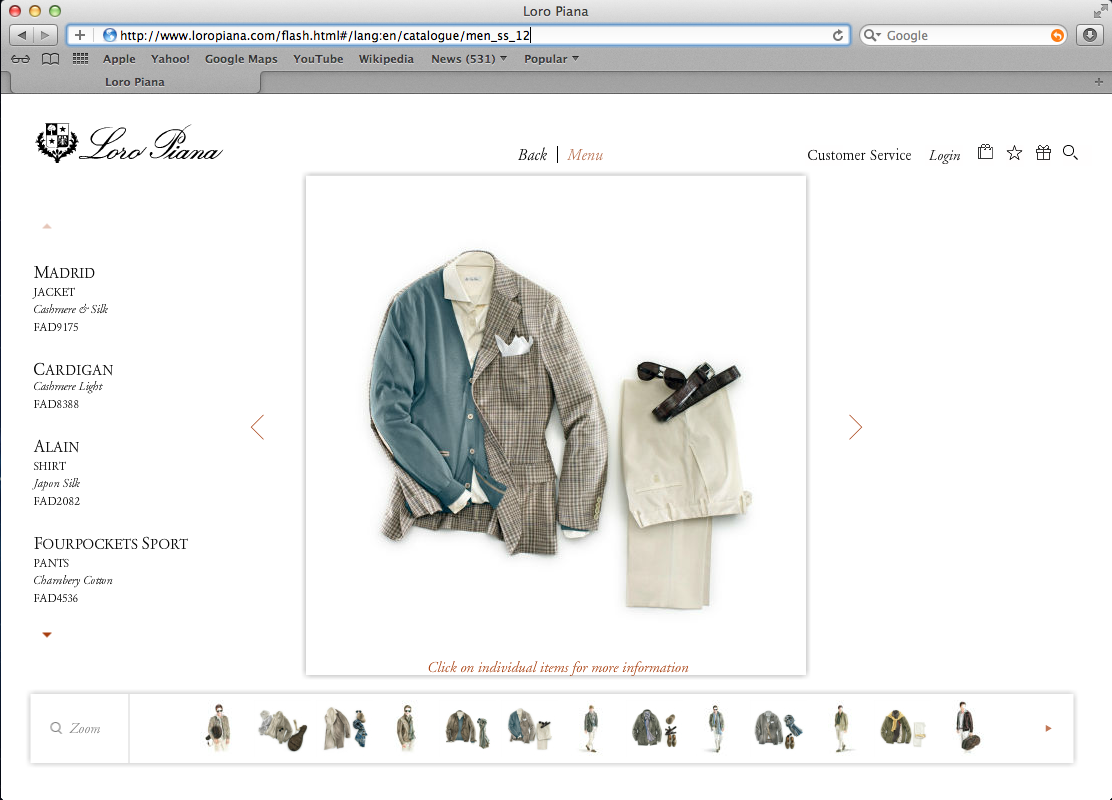Go to next outfit with right arrow
Screen dimensions: 1112x800
(x=855, y=427)
